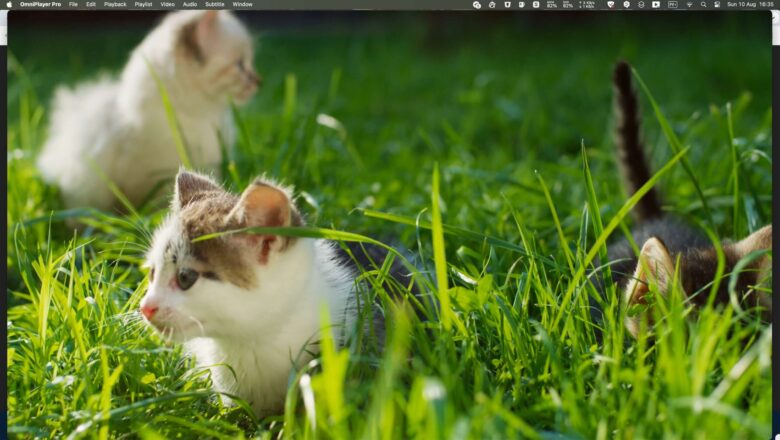The width and height of the screenshot is (780, 440).
Task: Click the heart shield status icon
Action: [x=610, y=4]
